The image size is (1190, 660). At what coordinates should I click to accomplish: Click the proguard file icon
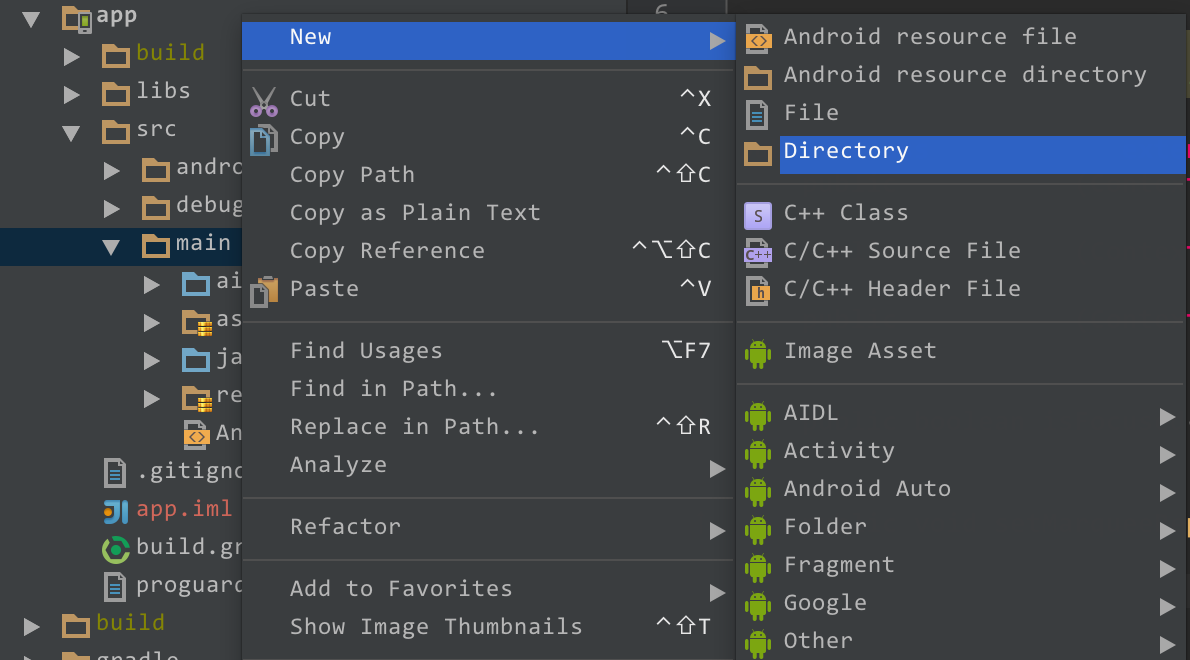(x=115, y=586)
